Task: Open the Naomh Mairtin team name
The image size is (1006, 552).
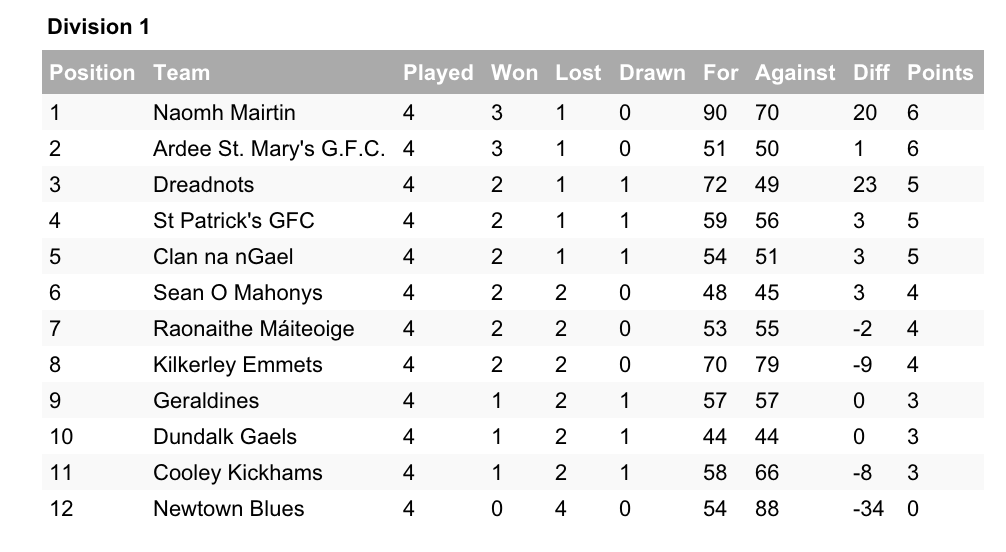Action: click(x=224, y=113)
